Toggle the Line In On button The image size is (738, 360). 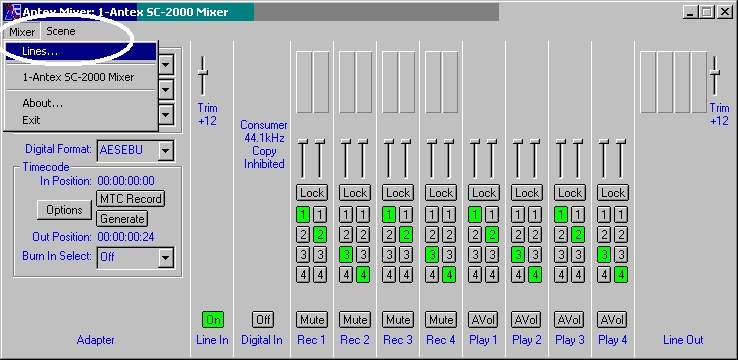pyautogui.click(x=213, y=320)
